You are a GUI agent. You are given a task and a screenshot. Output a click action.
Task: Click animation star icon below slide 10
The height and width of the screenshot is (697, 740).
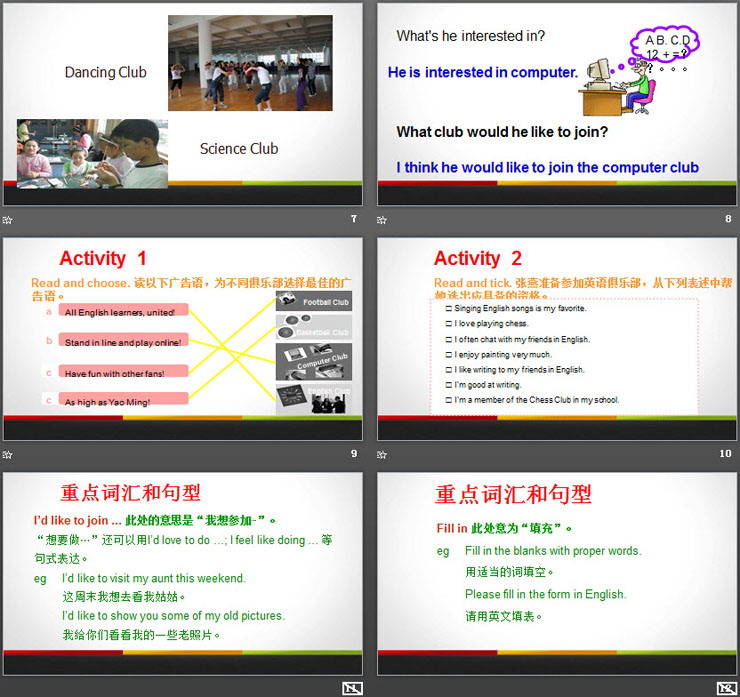(x=382, y=454)
